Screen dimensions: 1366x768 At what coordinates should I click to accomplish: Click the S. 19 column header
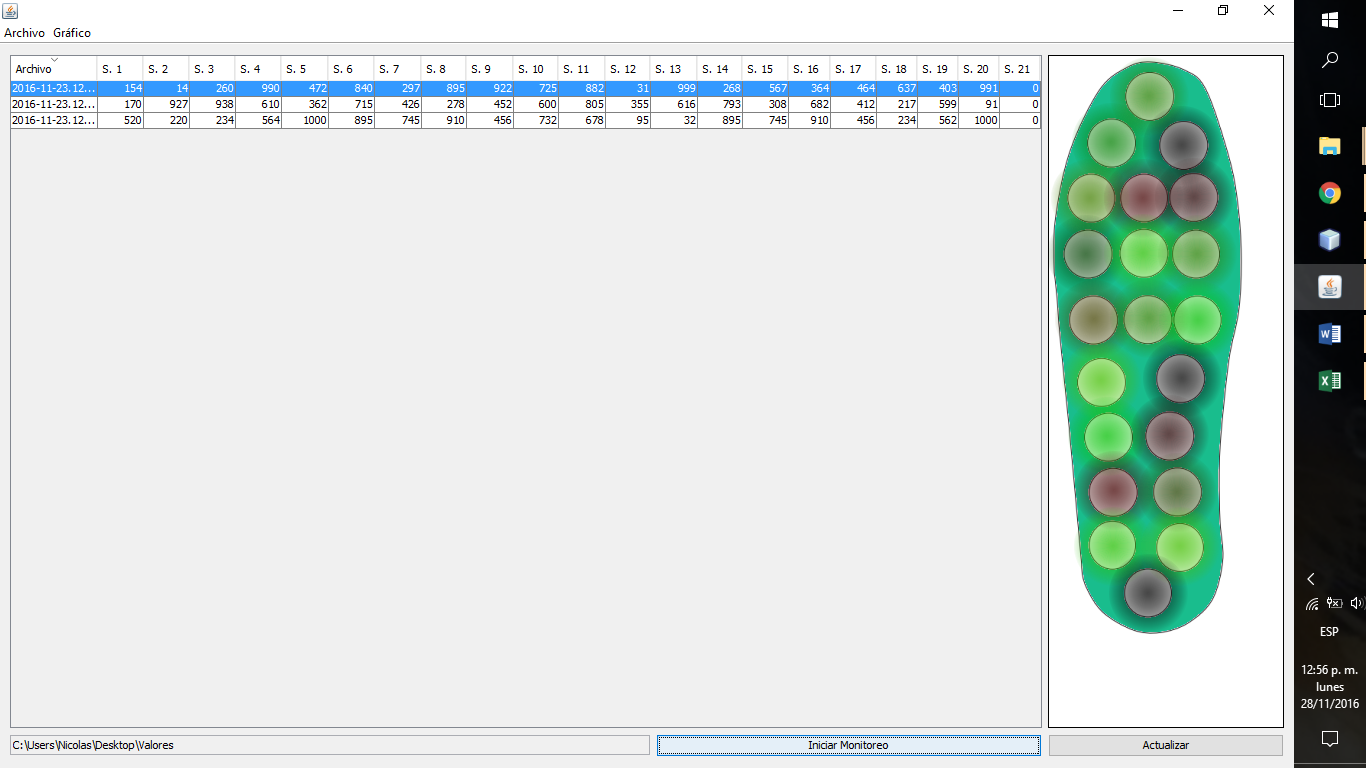937,69
